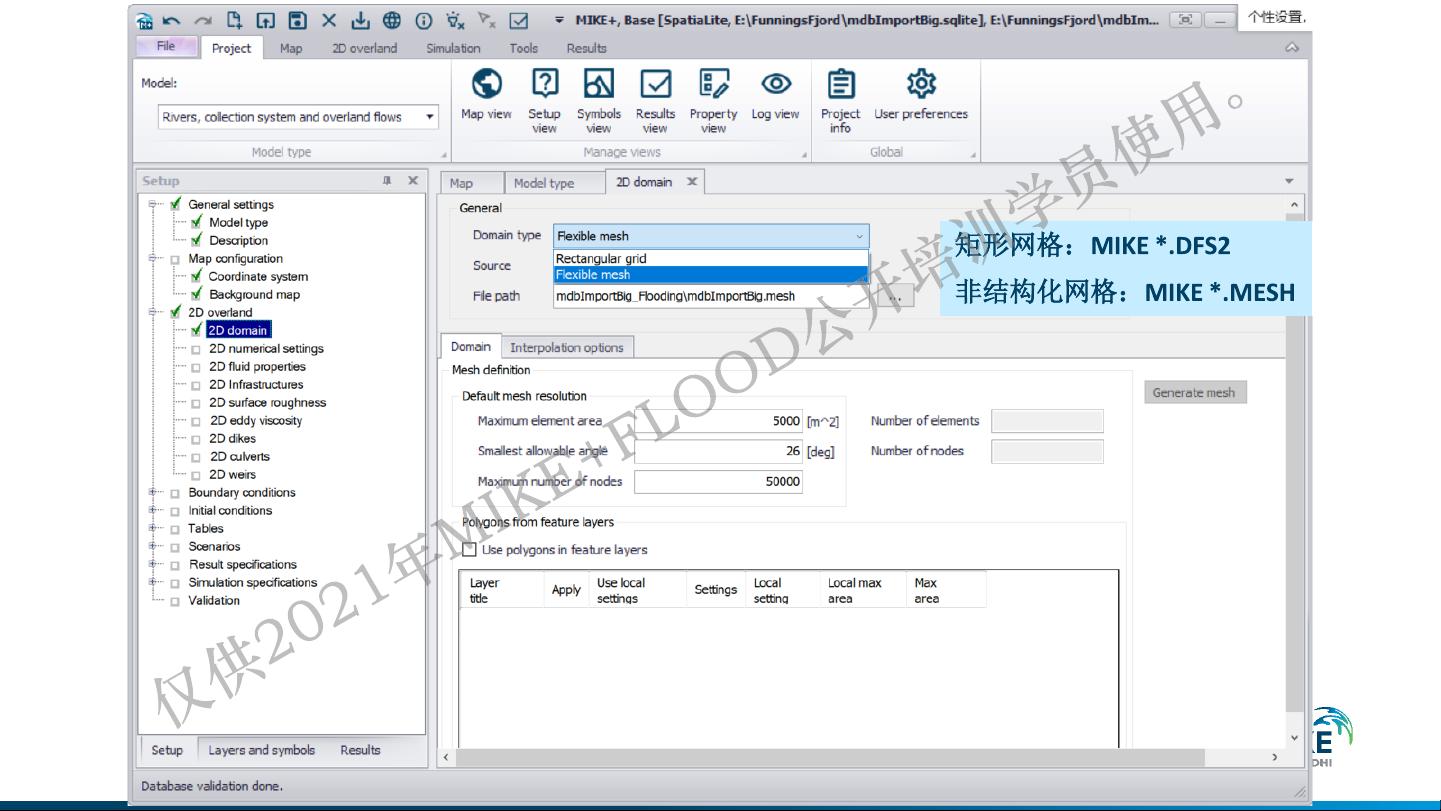This screenshot has height=811, width=1441.
Task: Toggle checkbox for 2D dikes
Action: tap(196, 439)
